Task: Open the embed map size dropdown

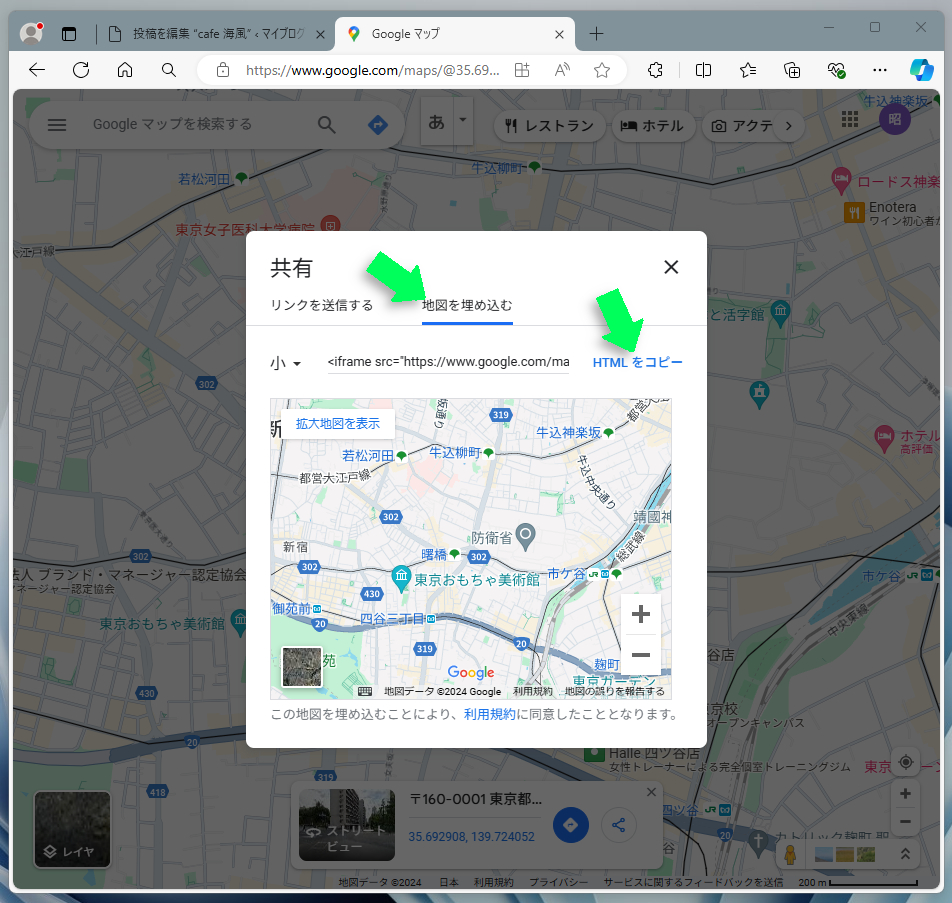Action: pyautogui.click(x=285, y=363)
